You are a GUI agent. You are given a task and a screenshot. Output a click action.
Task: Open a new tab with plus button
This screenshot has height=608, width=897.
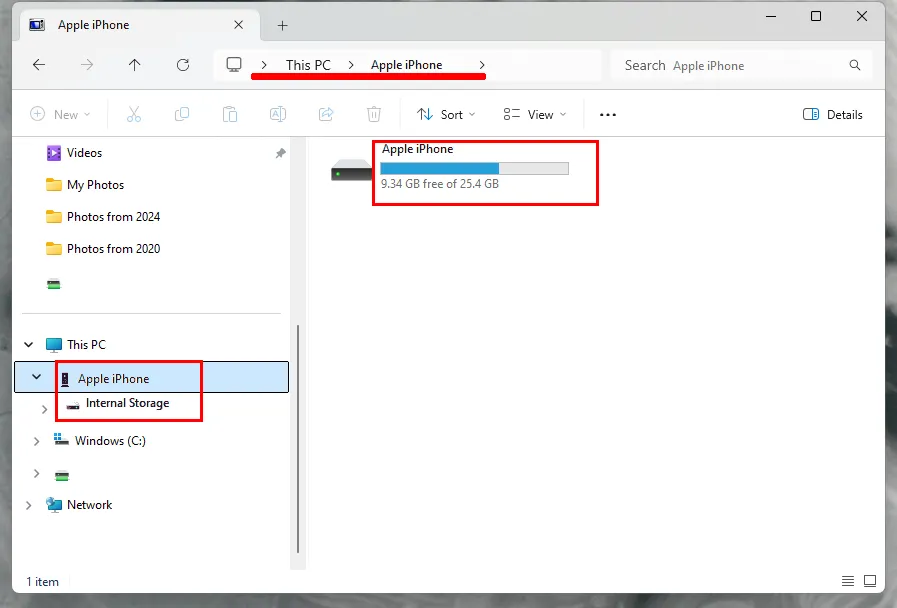point(282,25)
